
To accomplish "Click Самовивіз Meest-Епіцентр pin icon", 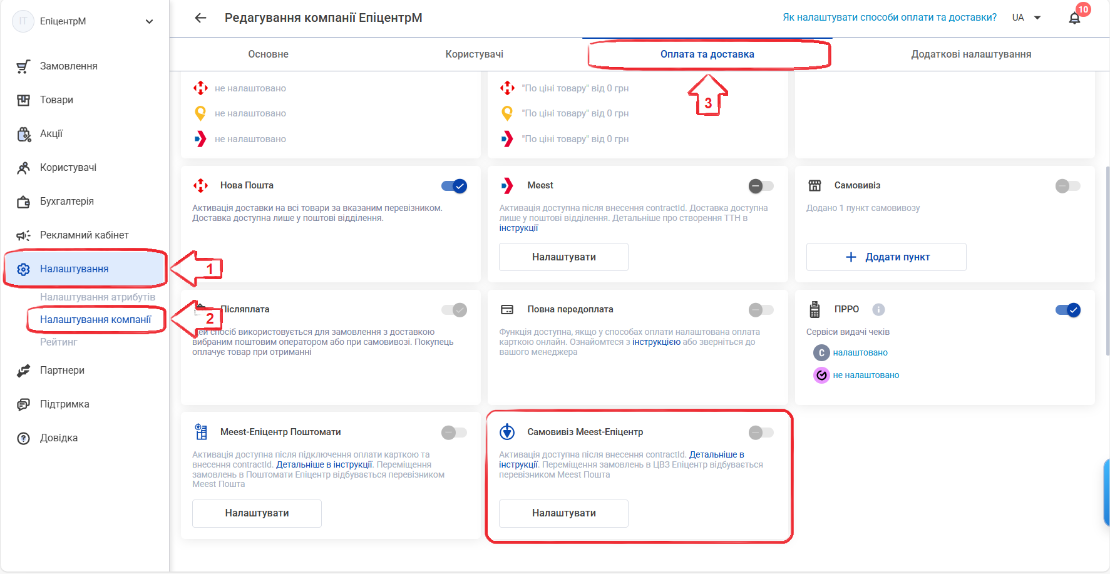I will click(x=507, y=432).
